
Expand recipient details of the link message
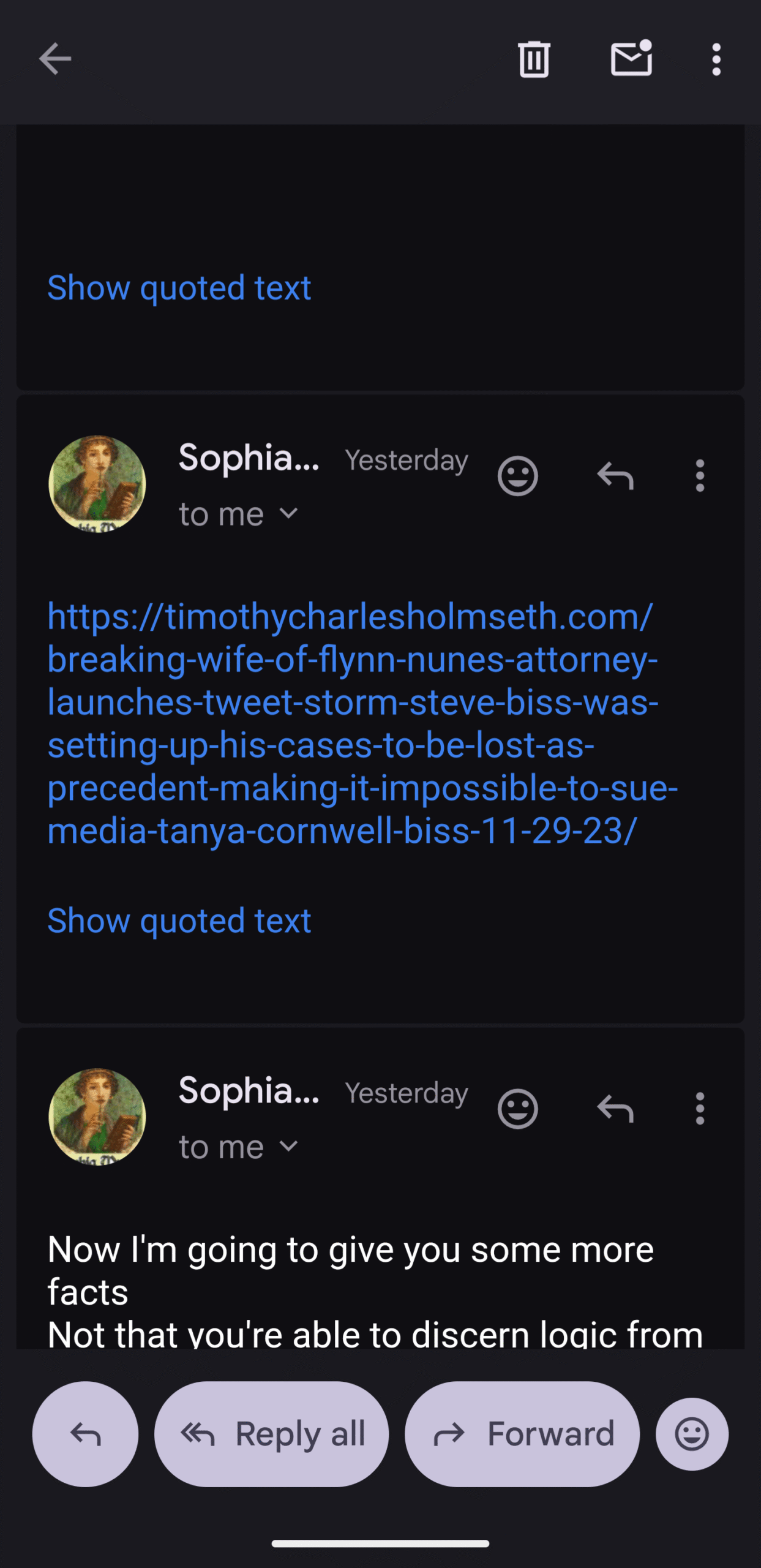point(239,514)
